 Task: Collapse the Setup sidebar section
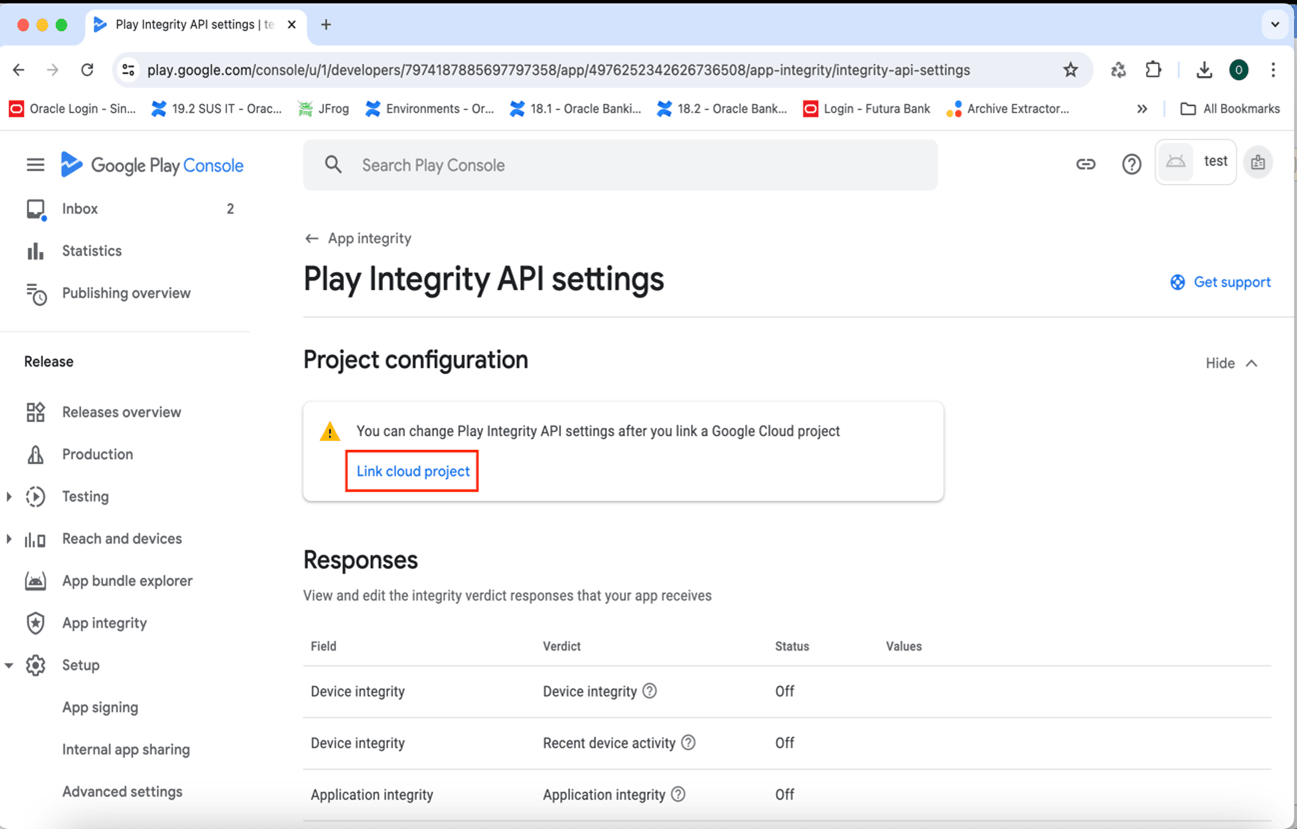click(9, 665)
